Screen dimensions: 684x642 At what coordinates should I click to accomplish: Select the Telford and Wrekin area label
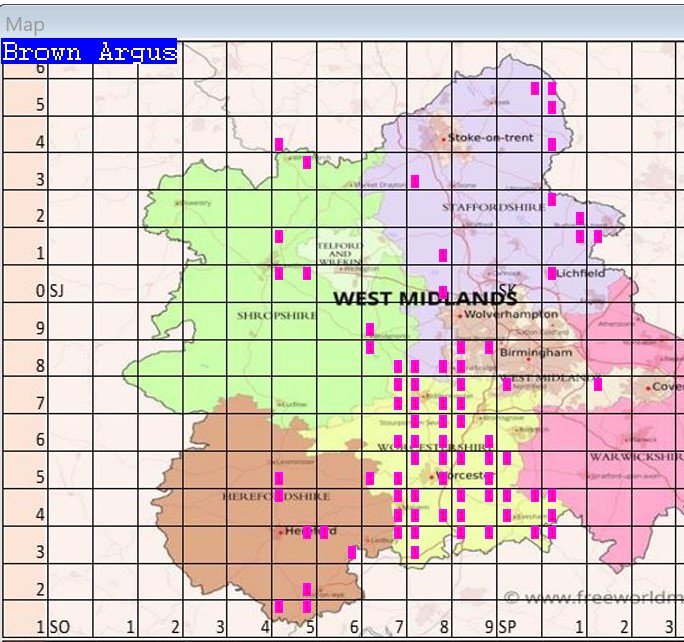pyautogui.click(x=340, y=251)
